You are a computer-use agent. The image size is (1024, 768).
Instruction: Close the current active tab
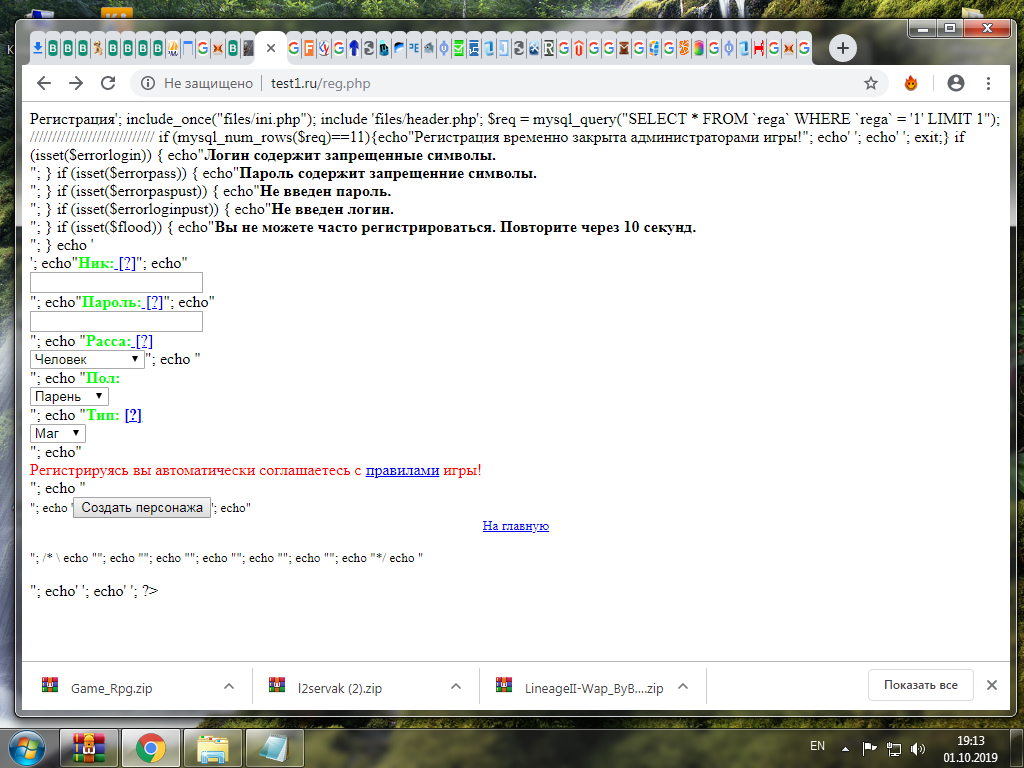[270, 47]
